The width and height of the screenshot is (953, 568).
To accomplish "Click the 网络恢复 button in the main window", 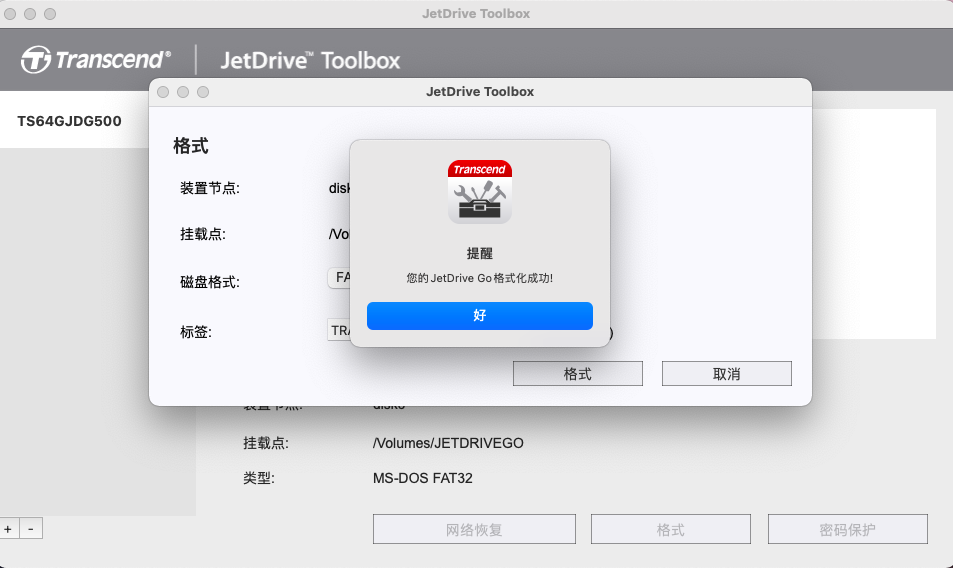I will pyautogui.click(x=474, y=529).
